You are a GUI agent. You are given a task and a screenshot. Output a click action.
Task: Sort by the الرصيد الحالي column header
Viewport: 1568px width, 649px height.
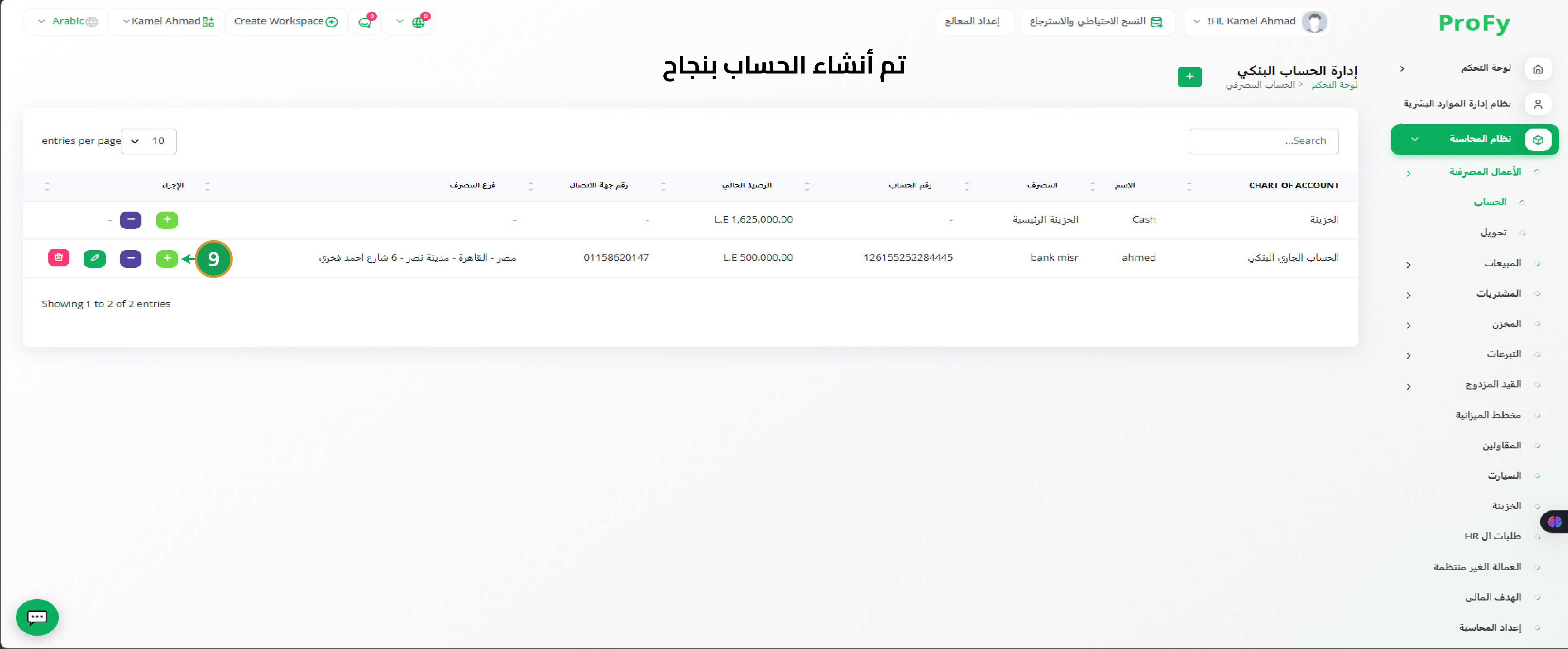746,185
